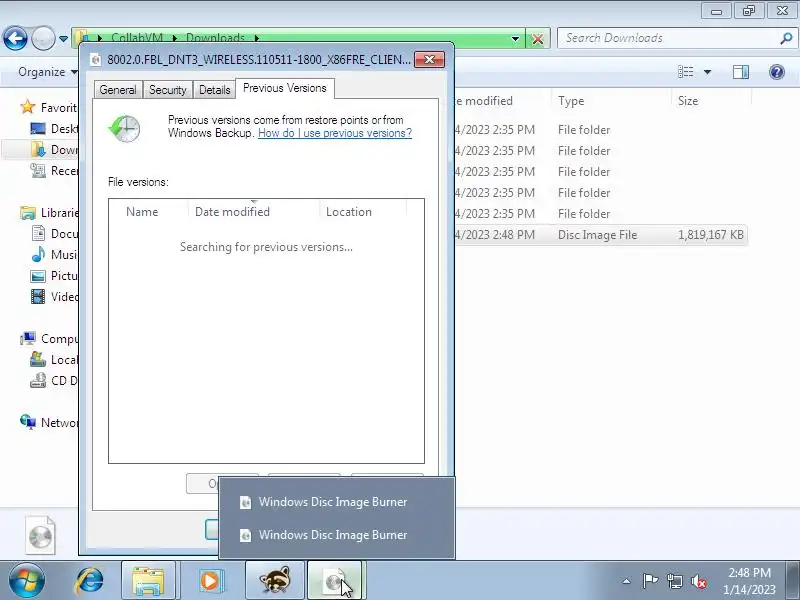Select first Windows Disc Image Burner entry
This screenshot has height=600, width=800.
[337, 502]
